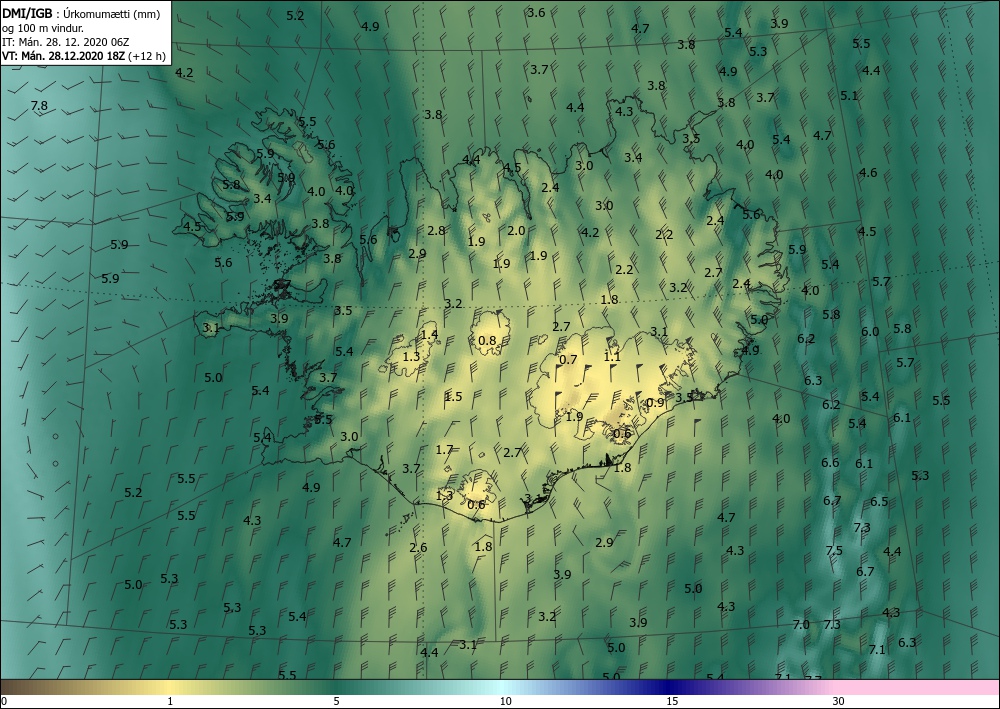Click the colorbar label 15
Viewport: 1000px width, 709px height.
pyautogui.click(x=672, y=701)
